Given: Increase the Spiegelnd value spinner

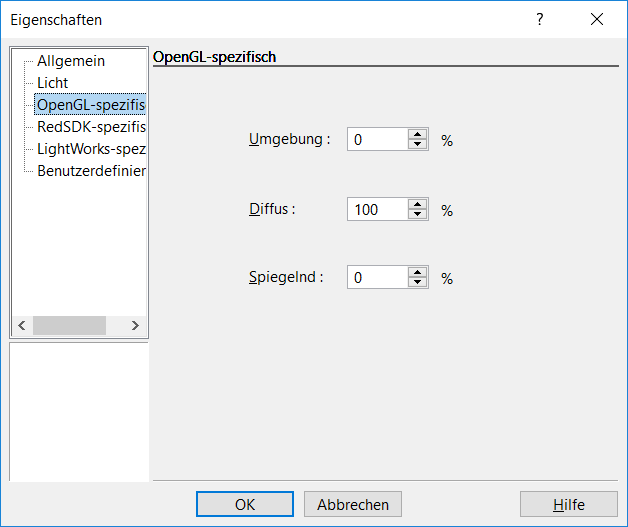Looking at the screenshot, I should 417,272.
